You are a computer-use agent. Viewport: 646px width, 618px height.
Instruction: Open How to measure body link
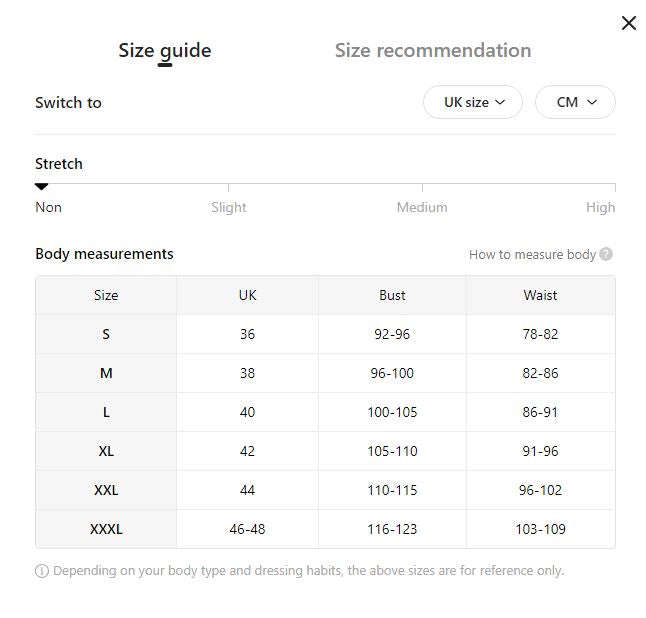(532, 255)
